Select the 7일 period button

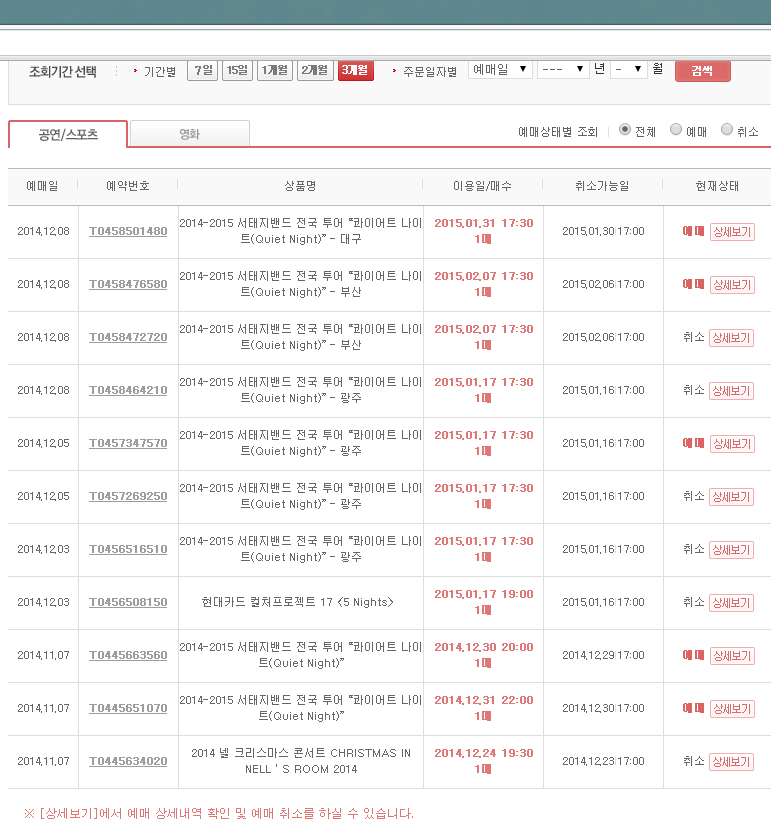pos(203,70)
